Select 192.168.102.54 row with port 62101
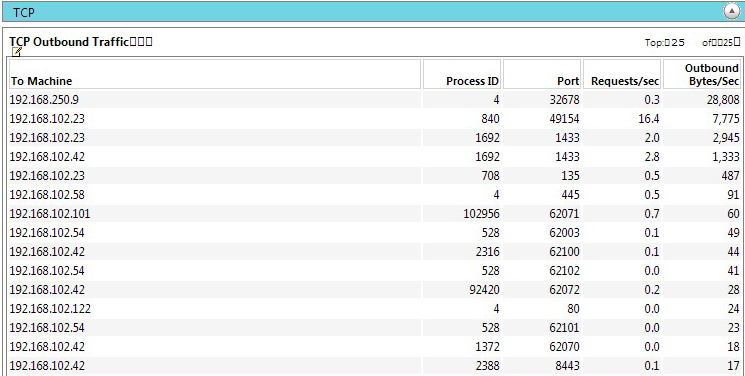Viewport: 745px width, 376px height. (374, 328)
